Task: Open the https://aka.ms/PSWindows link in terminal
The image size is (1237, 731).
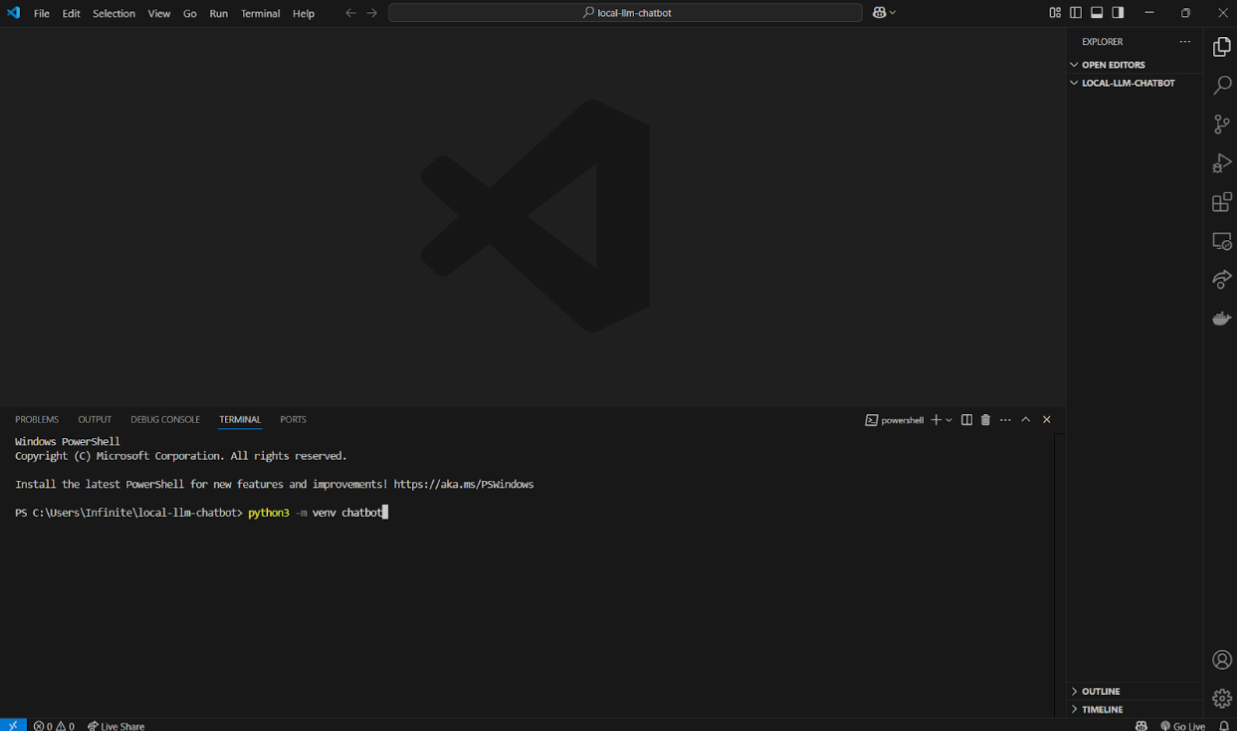Action: click(464, 484)
